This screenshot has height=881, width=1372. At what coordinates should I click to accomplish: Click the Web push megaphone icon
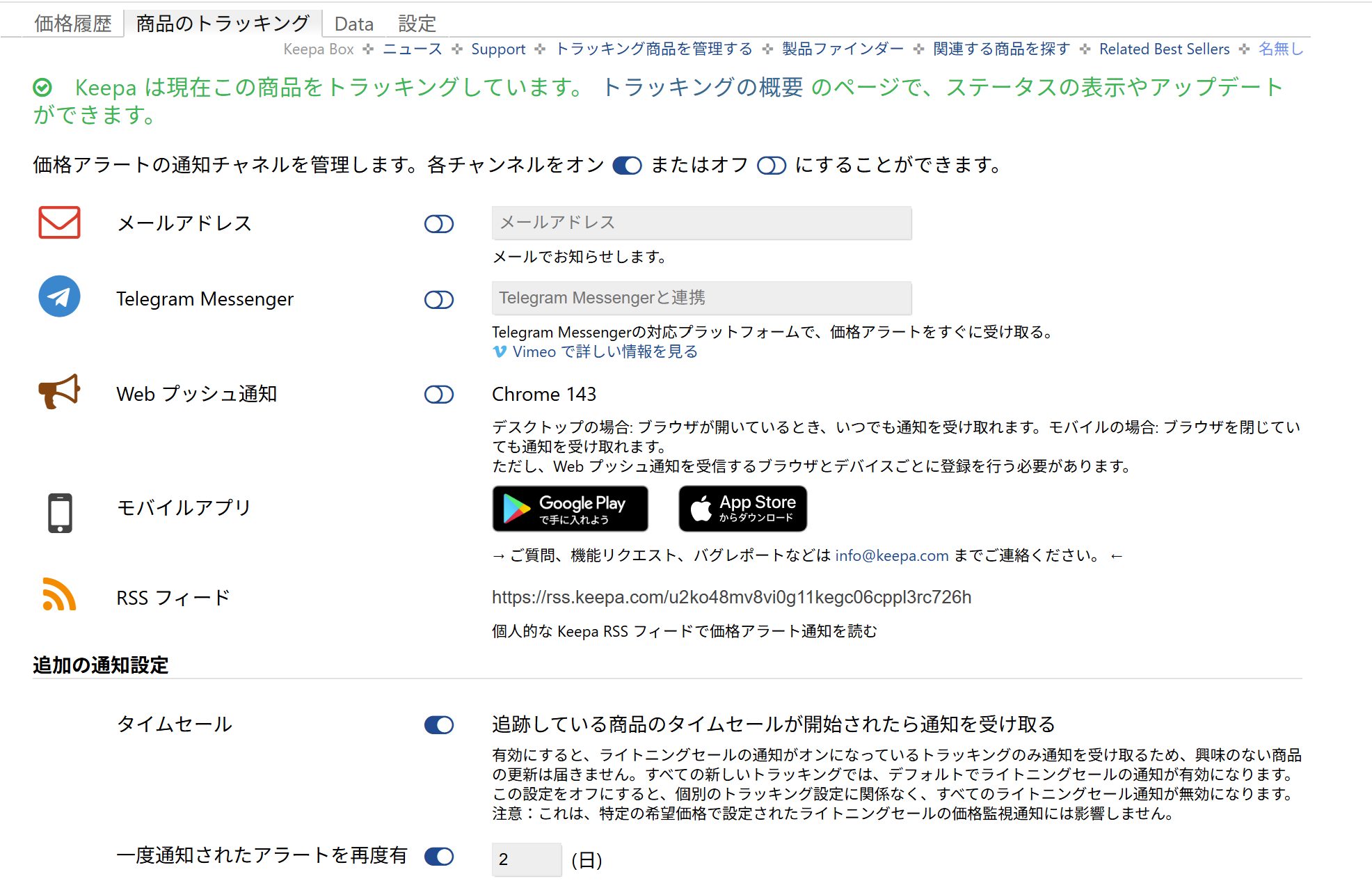coord(59,392)
